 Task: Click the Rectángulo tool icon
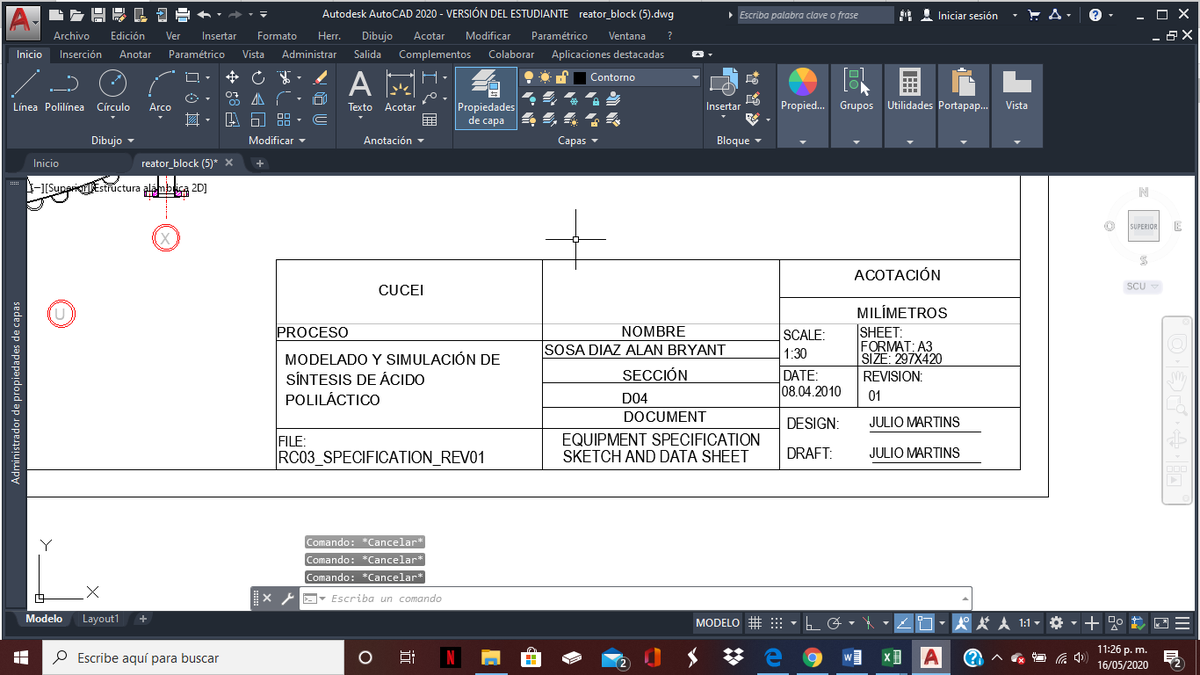click(x=192, y=77)
